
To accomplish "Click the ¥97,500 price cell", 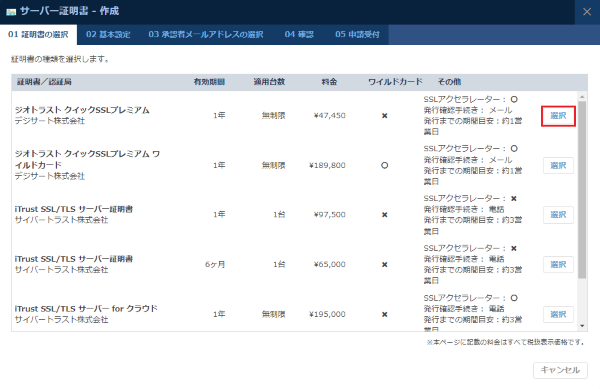I will [x=329, y=215].
